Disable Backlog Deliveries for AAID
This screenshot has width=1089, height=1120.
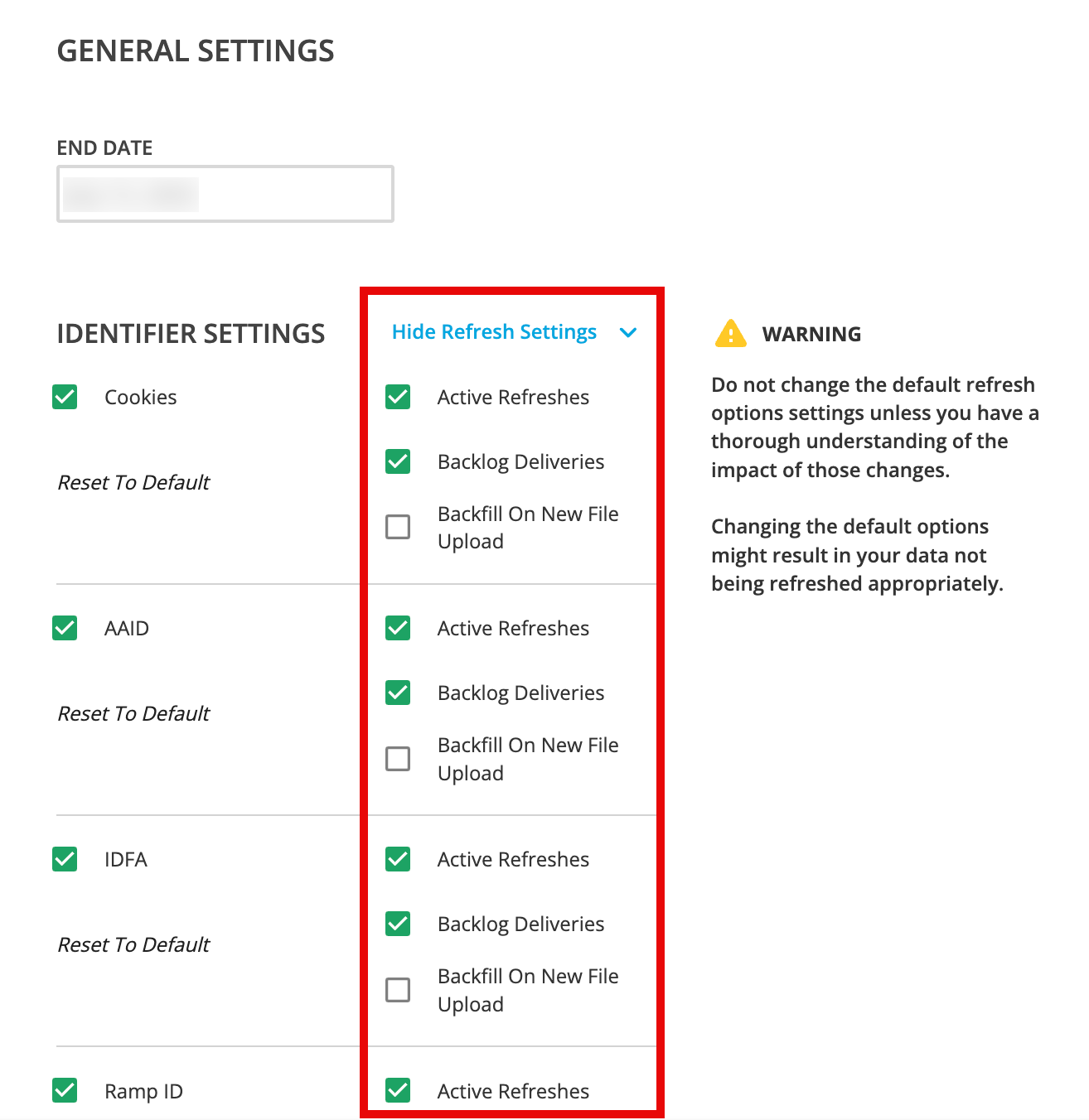[398, 693]
